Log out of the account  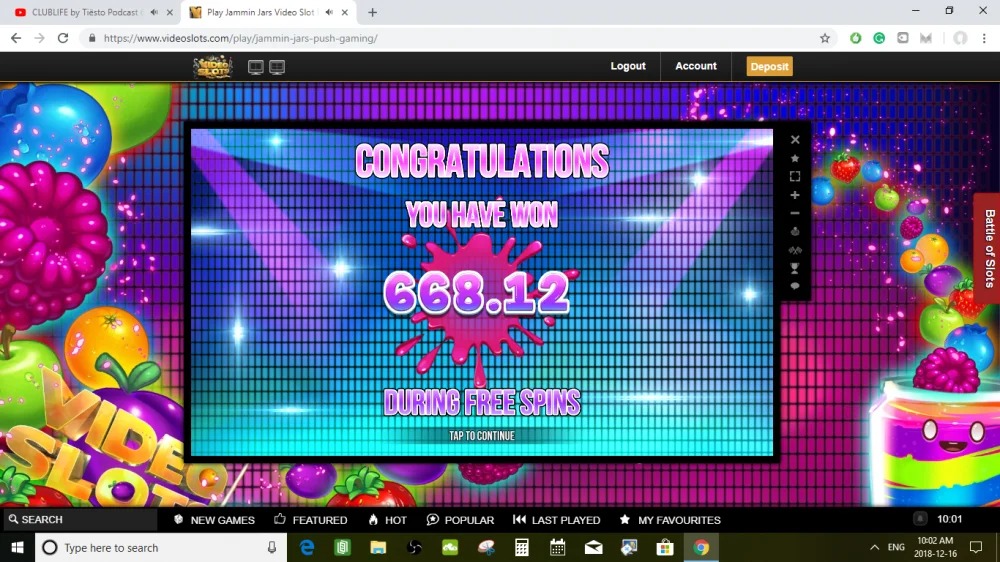point(628,66)
